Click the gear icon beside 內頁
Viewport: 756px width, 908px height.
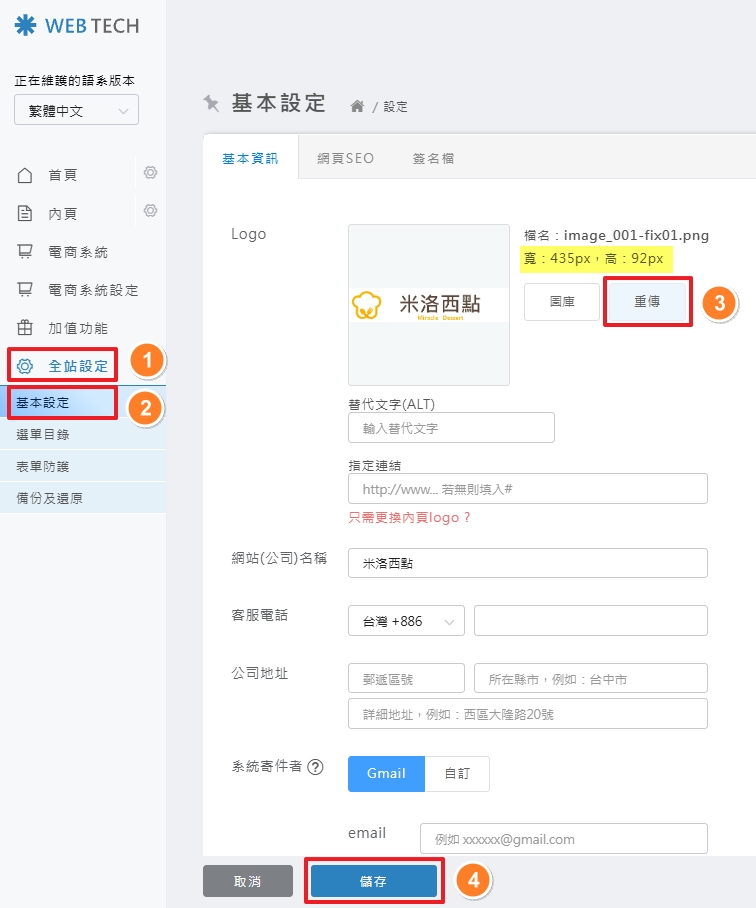tap(150, 210)
